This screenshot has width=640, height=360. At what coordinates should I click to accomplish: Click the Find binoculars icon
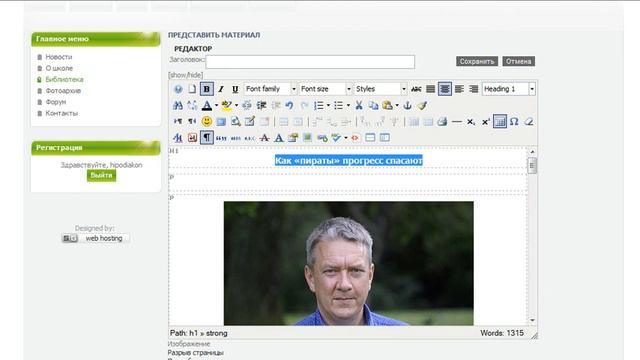178,105
